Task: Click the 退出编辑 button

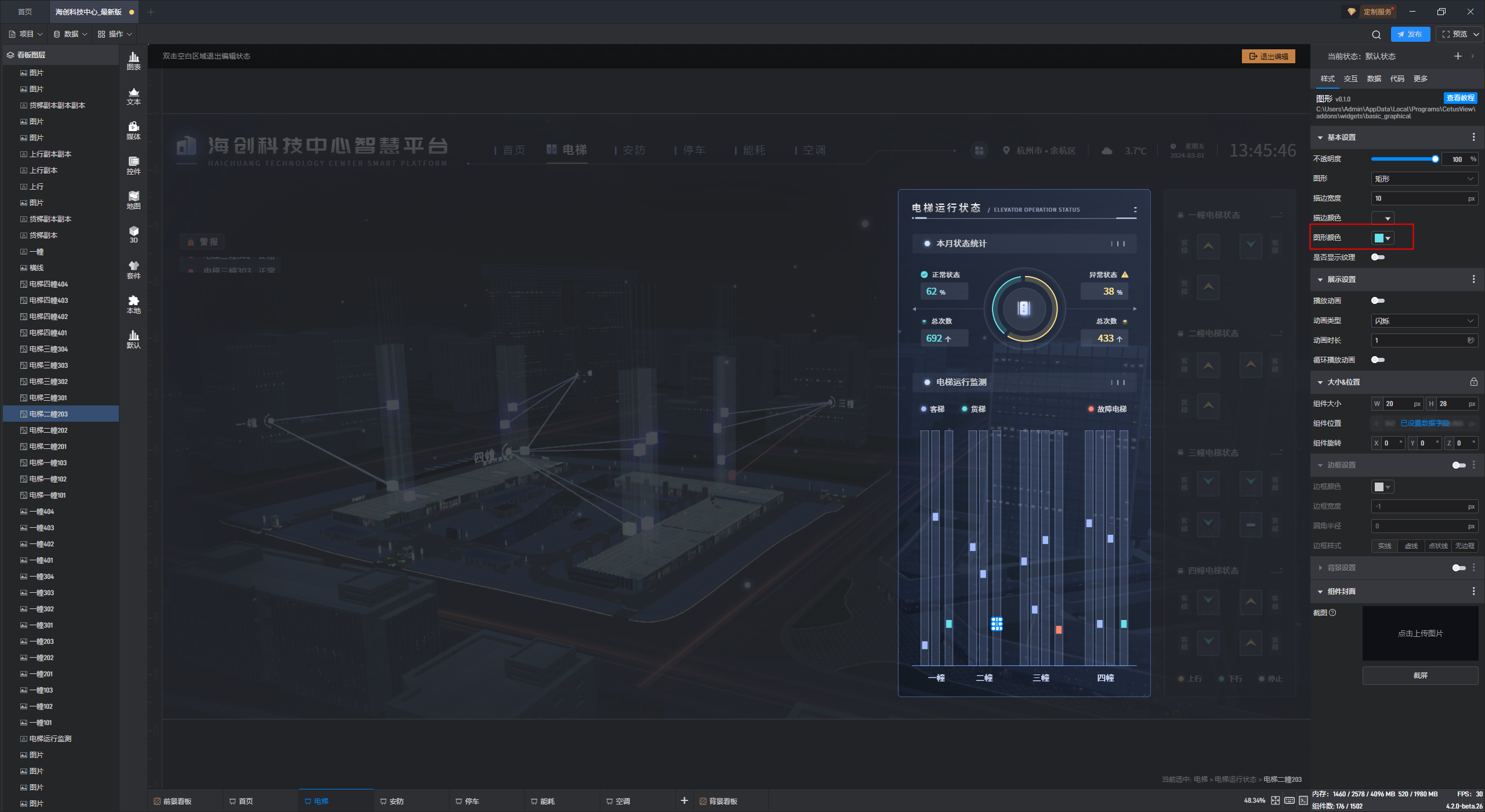Action: pos(1268,56)
